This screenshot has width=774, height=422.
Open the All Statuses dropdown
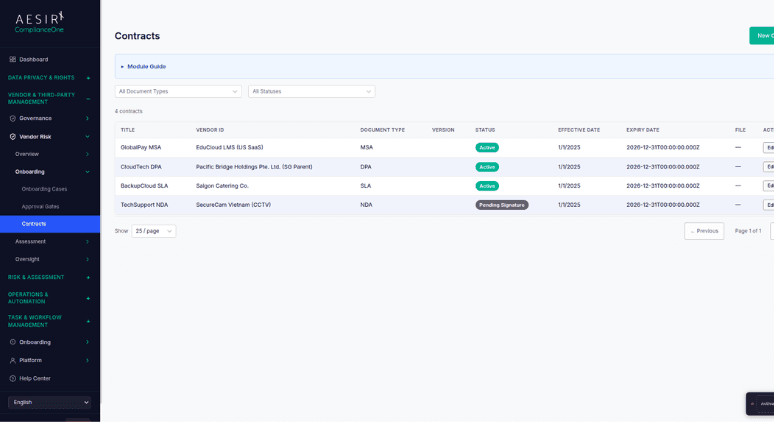[311, 91]
